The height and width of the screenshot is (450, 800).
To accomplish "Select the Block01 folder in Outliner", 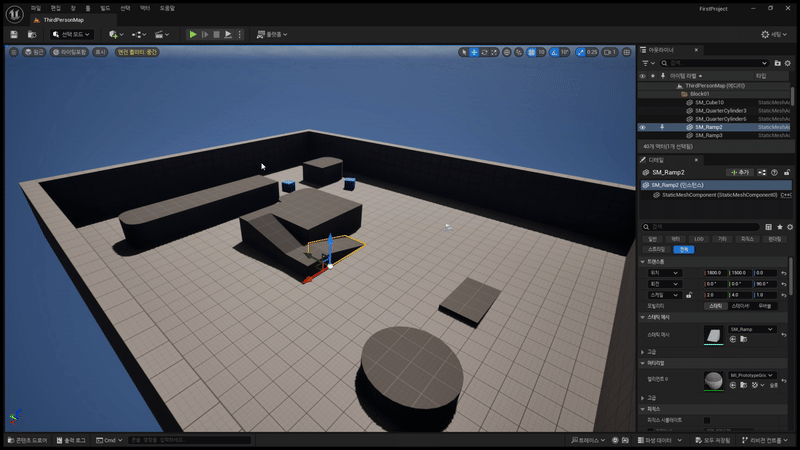I will pos(699,94).
